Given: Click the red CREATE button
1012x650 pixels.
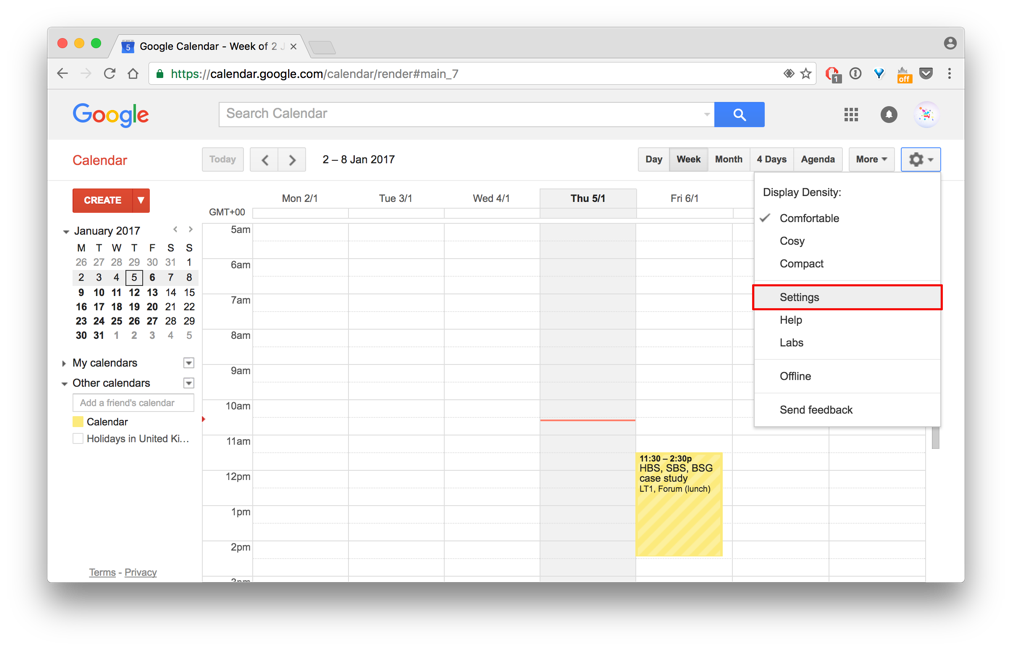Looking at the screenshot, I should [103, 200].
